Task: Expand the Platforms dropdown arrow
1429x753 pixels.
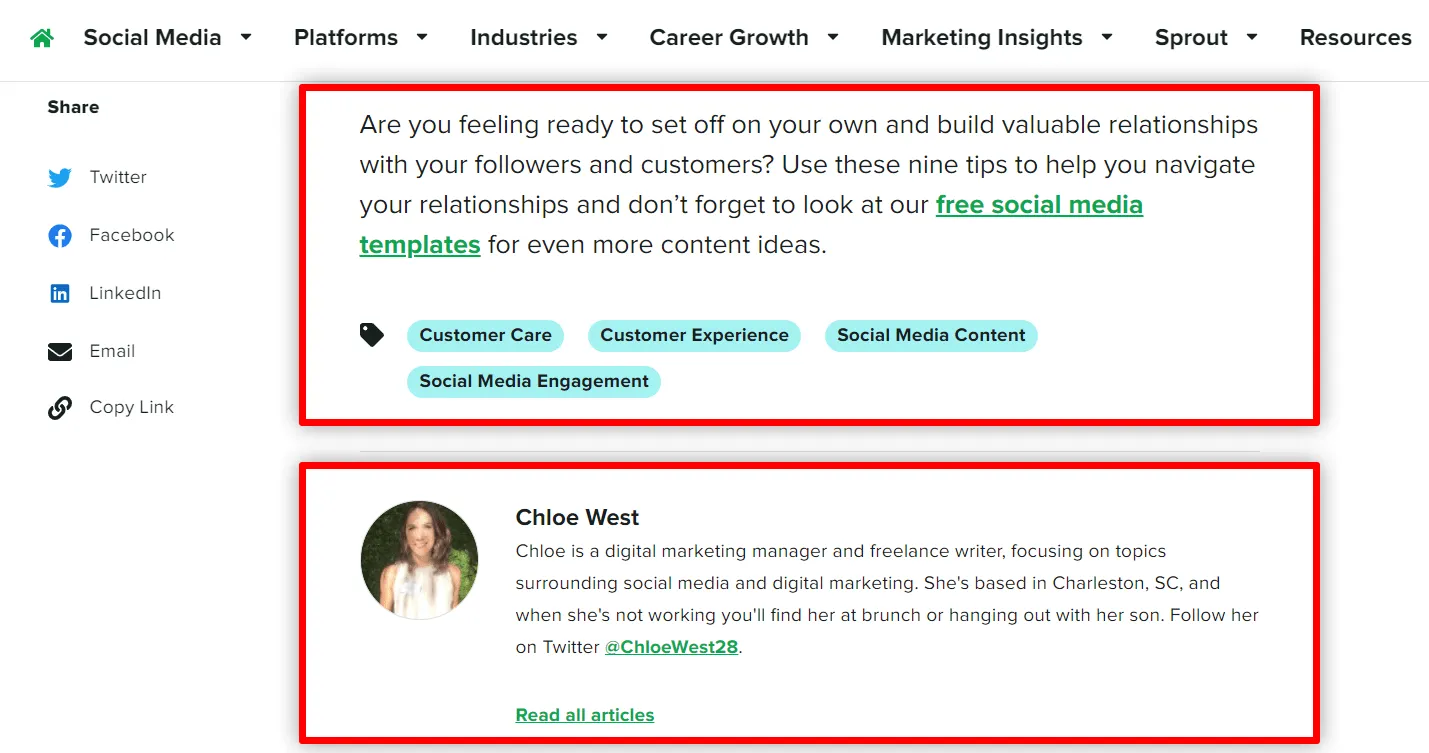Action: 422,38
